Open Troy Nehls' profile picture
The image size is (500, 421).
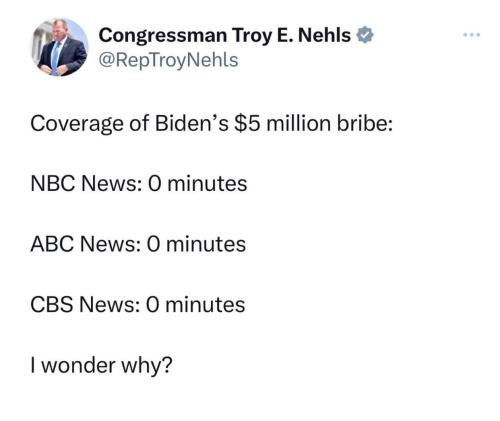60,47
